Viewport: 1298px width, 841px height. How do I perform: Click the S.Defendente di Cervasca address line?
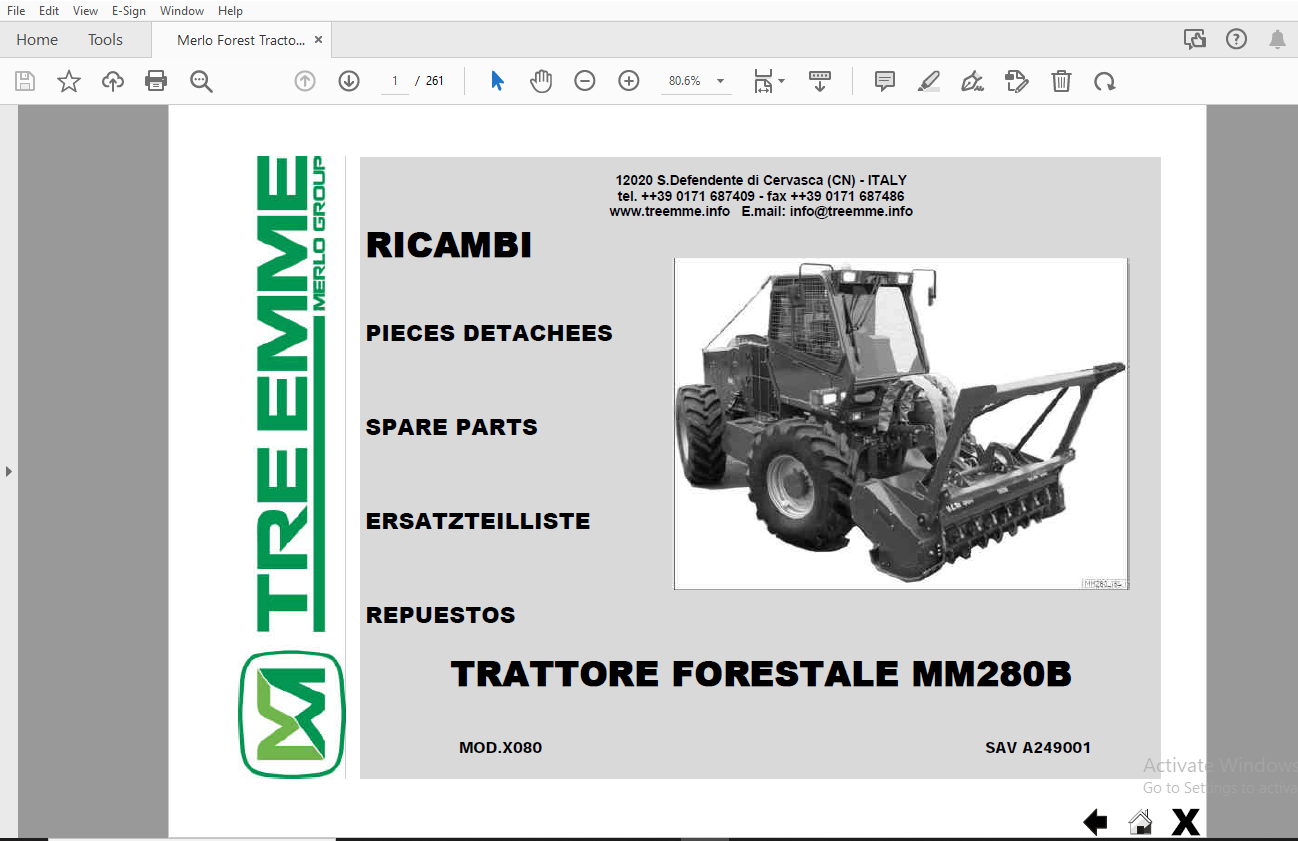pos(761,181)
